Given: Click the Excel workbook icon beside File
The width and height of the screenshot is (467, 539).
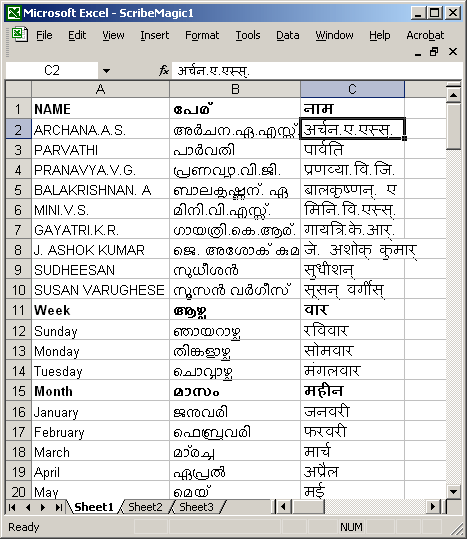Looking at the screenshot, I should (20, 35).
